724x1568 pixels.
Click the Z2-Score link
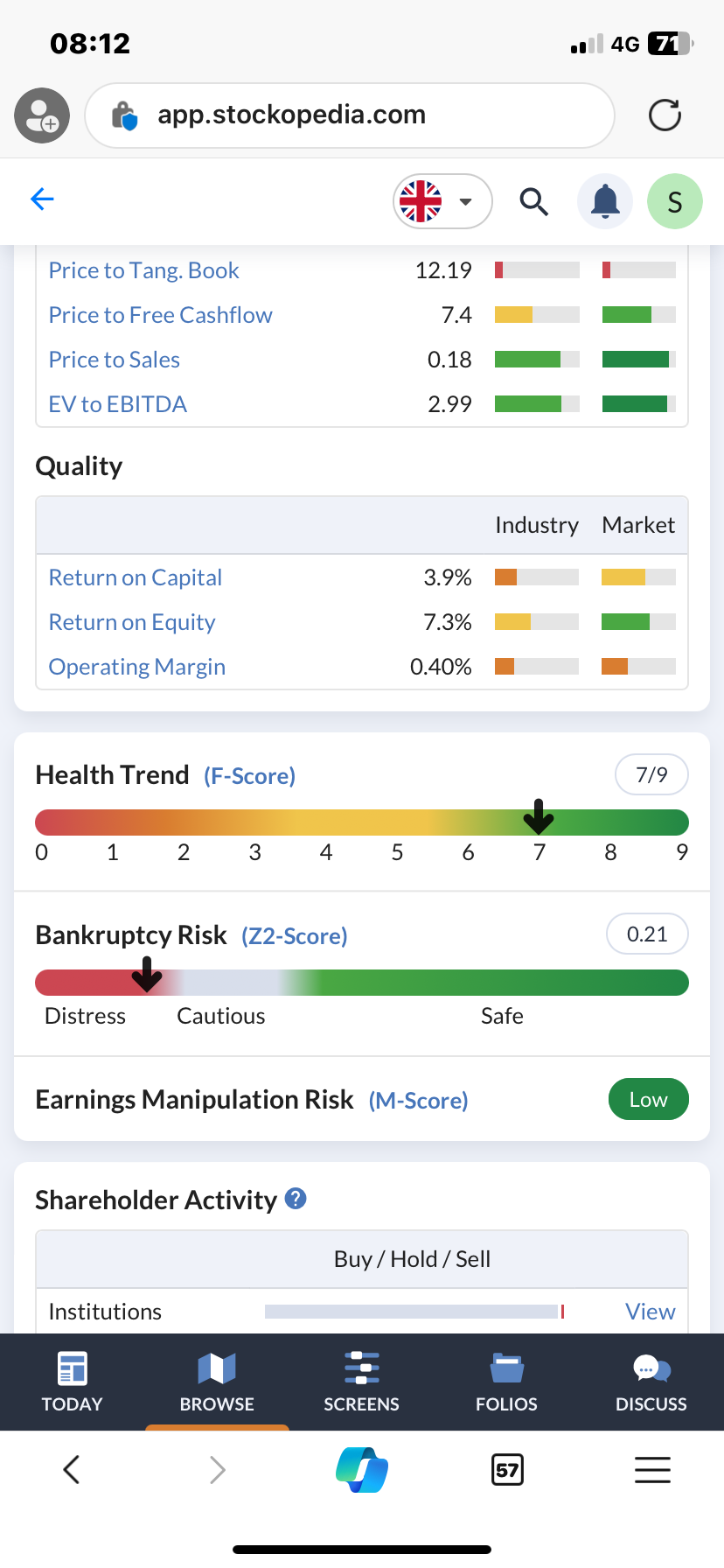point(295,936)
